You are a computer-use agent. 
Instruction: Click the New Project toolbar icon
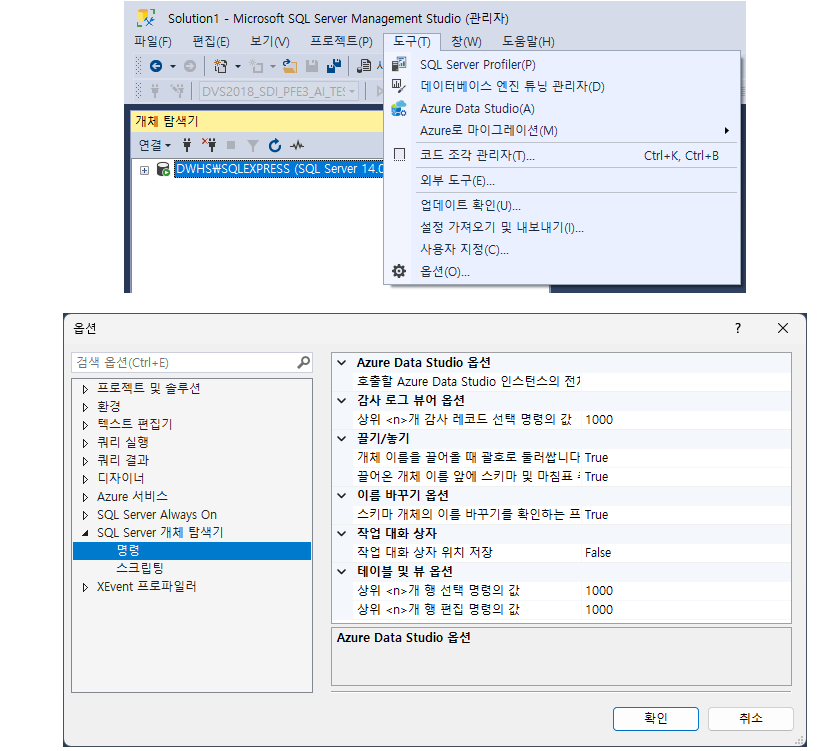(220, 66)
